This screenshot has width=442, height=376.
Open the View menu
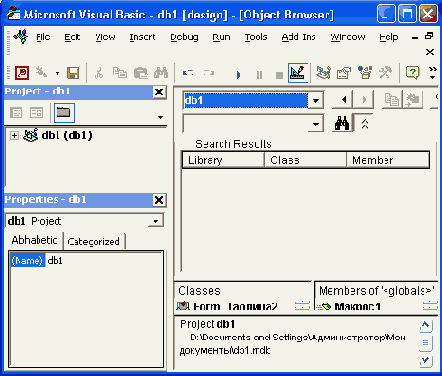click(x=105, y=37)
